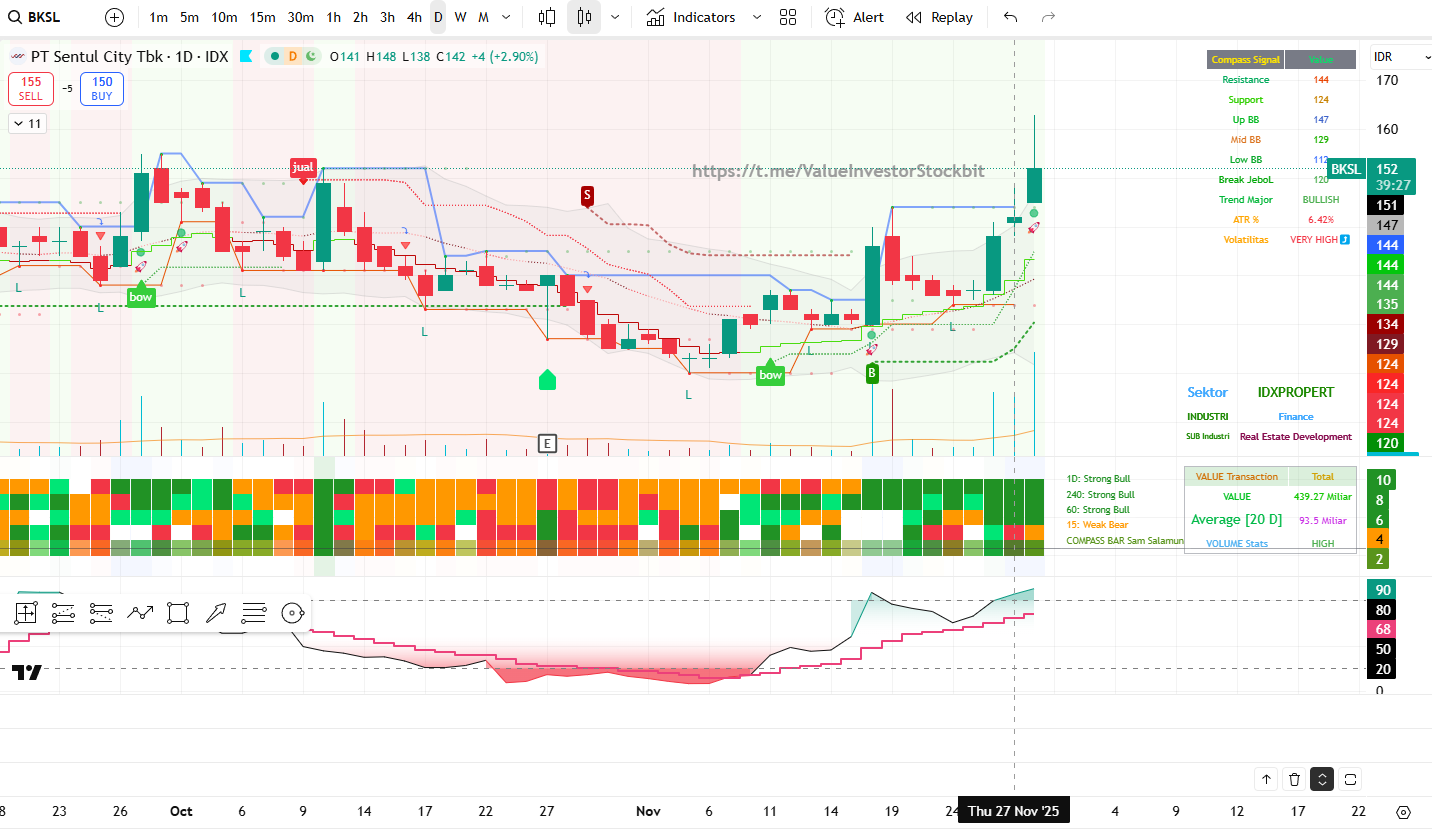Collapse the indicator legend showing 11
The width and height of the screenshot is (1432, 829).
tap(27, 124)
